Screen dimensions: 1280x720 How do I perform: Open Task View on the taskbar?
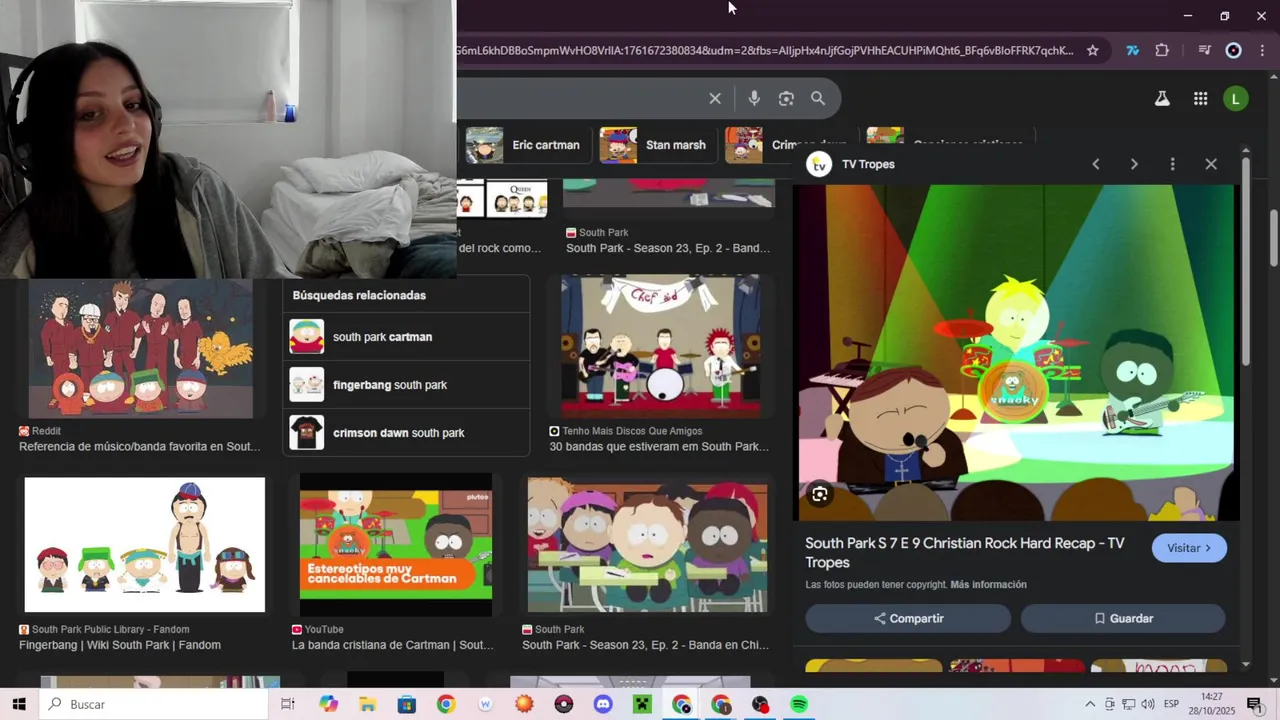pyautogui.click(x=288, y=704)
